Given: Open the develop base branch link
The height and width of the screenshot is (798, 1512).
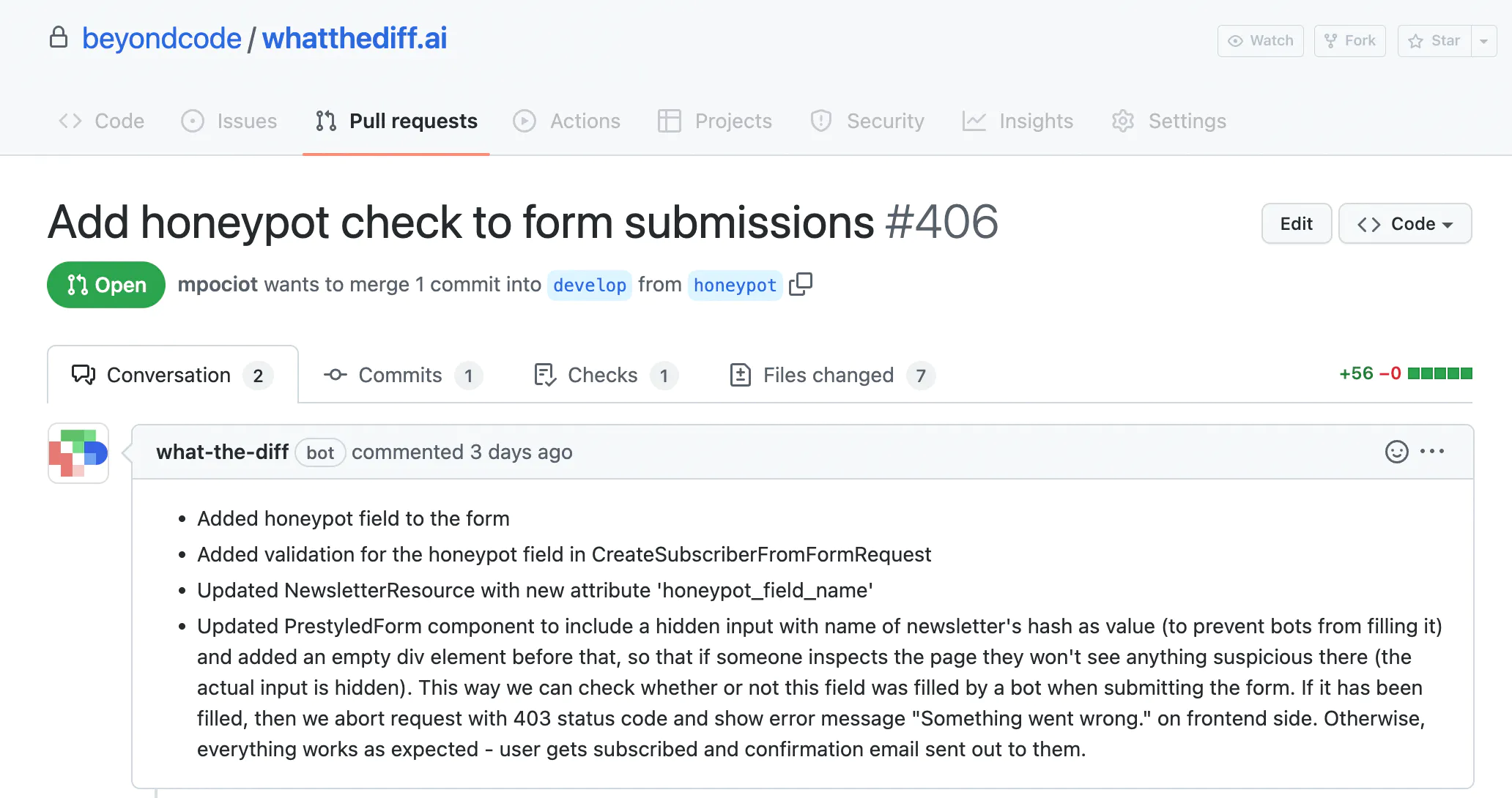Looking at the screenshot, I should [590, 285].
